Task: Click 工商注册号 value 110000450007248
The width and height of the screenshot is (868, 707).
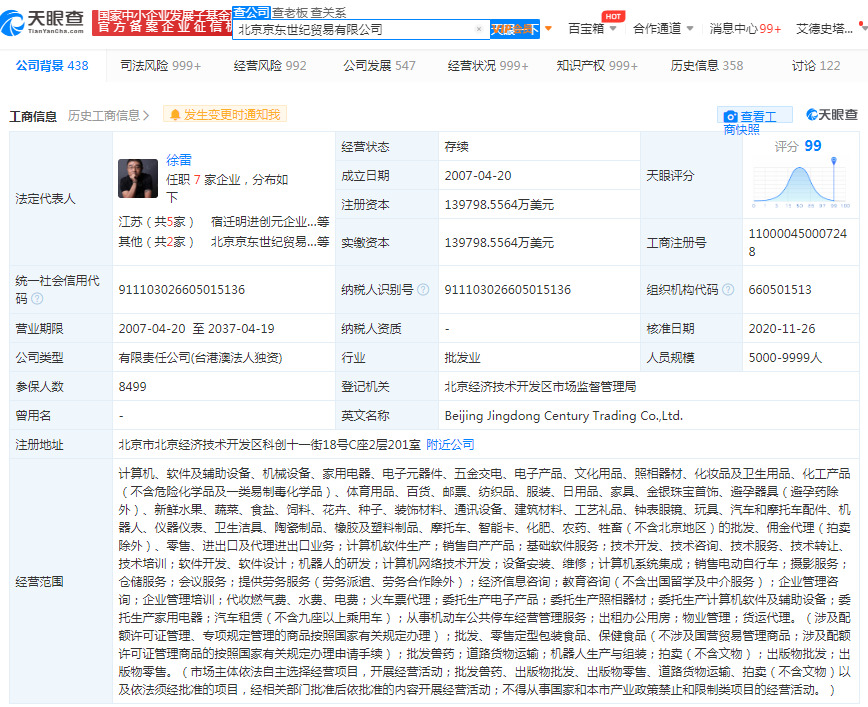Action: tap(798, 242)
